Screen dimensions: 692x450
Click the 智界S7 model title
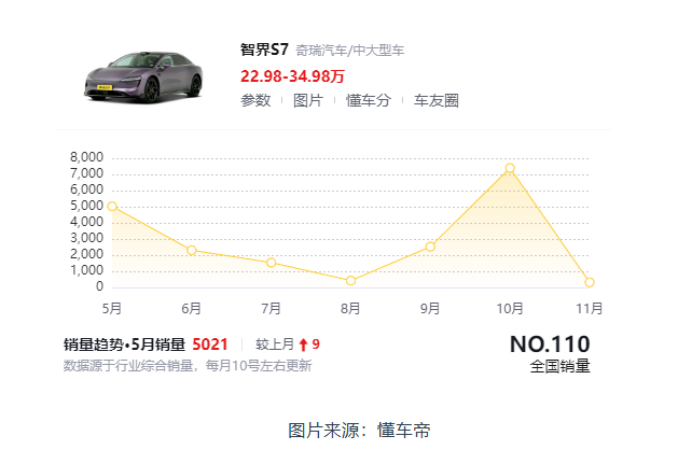(x=264, y=49)
